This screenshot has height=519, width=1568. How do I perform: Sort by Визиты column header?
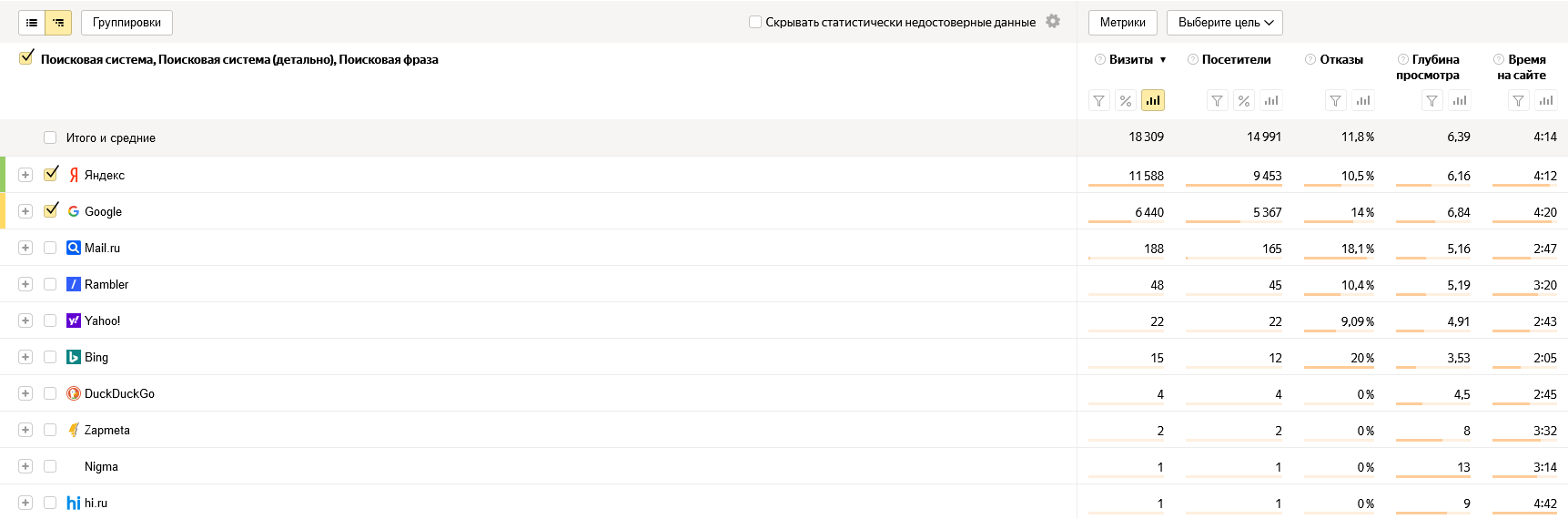point(1131,59)
